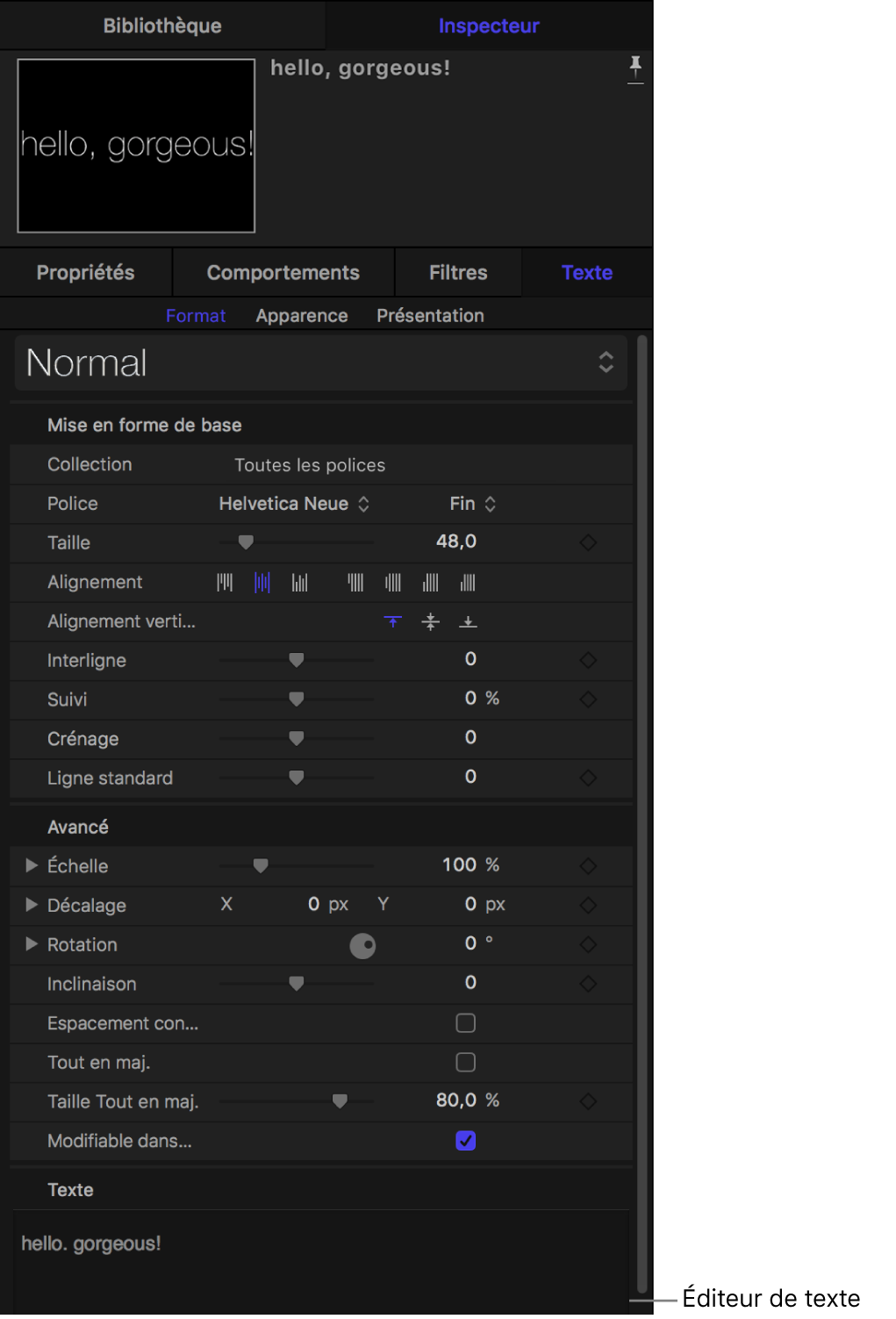Select the left alignment icon
Screen dimensions: 896x1319
(225, 583)
